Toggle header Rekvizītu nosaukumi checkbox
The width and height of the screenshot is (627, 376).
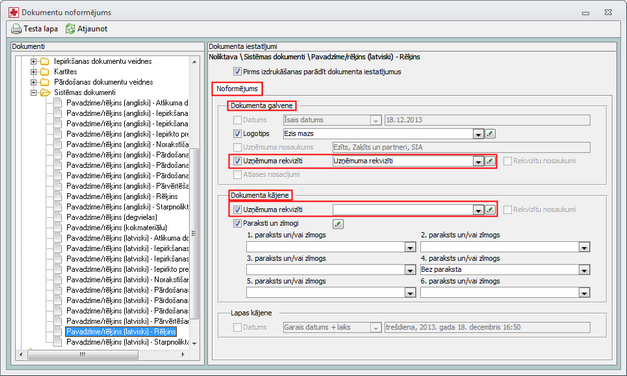pyautogui.click(x=507, y=161)
